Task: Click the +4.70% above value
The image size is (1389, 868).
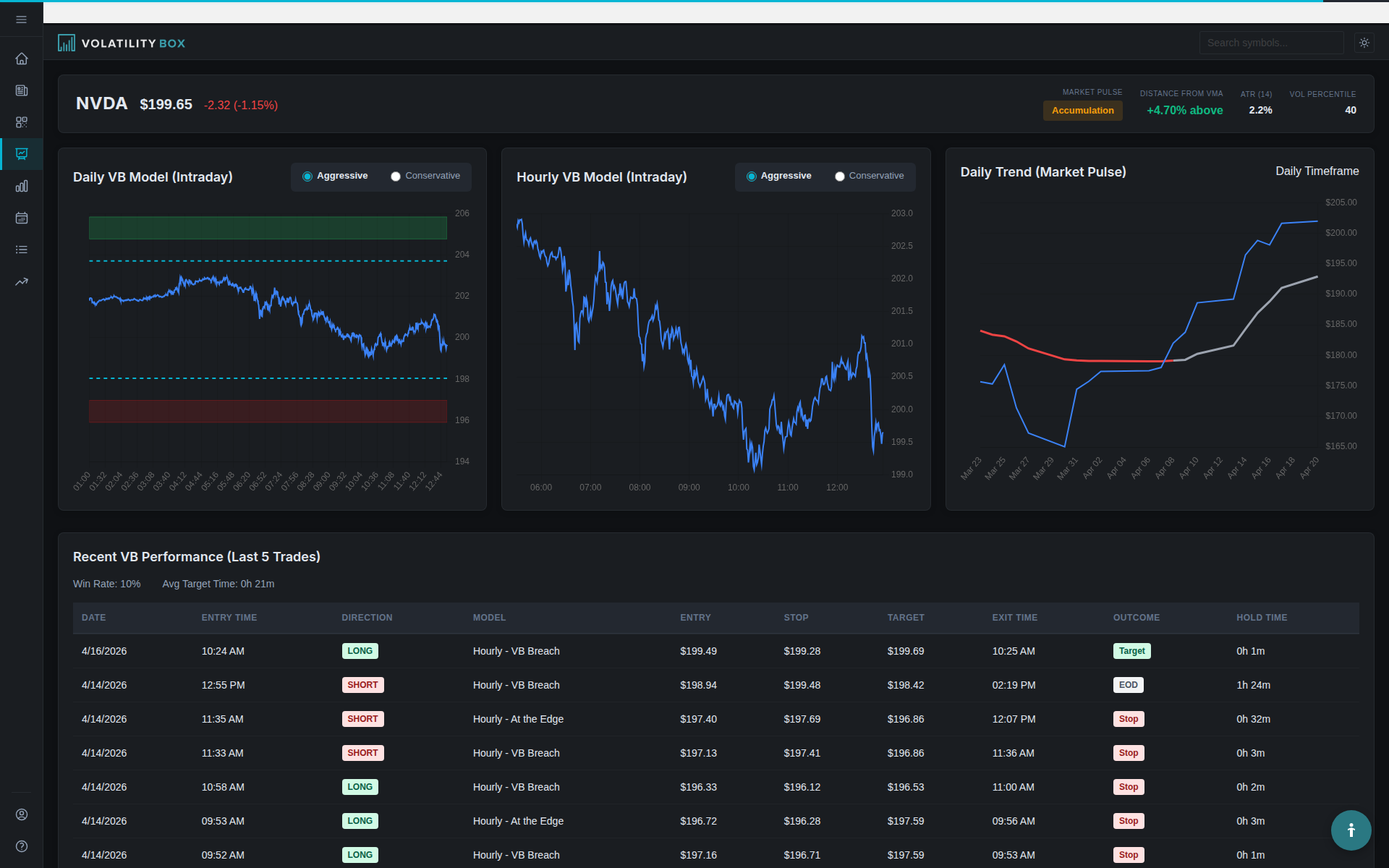Action: [x=1184, y=110]
